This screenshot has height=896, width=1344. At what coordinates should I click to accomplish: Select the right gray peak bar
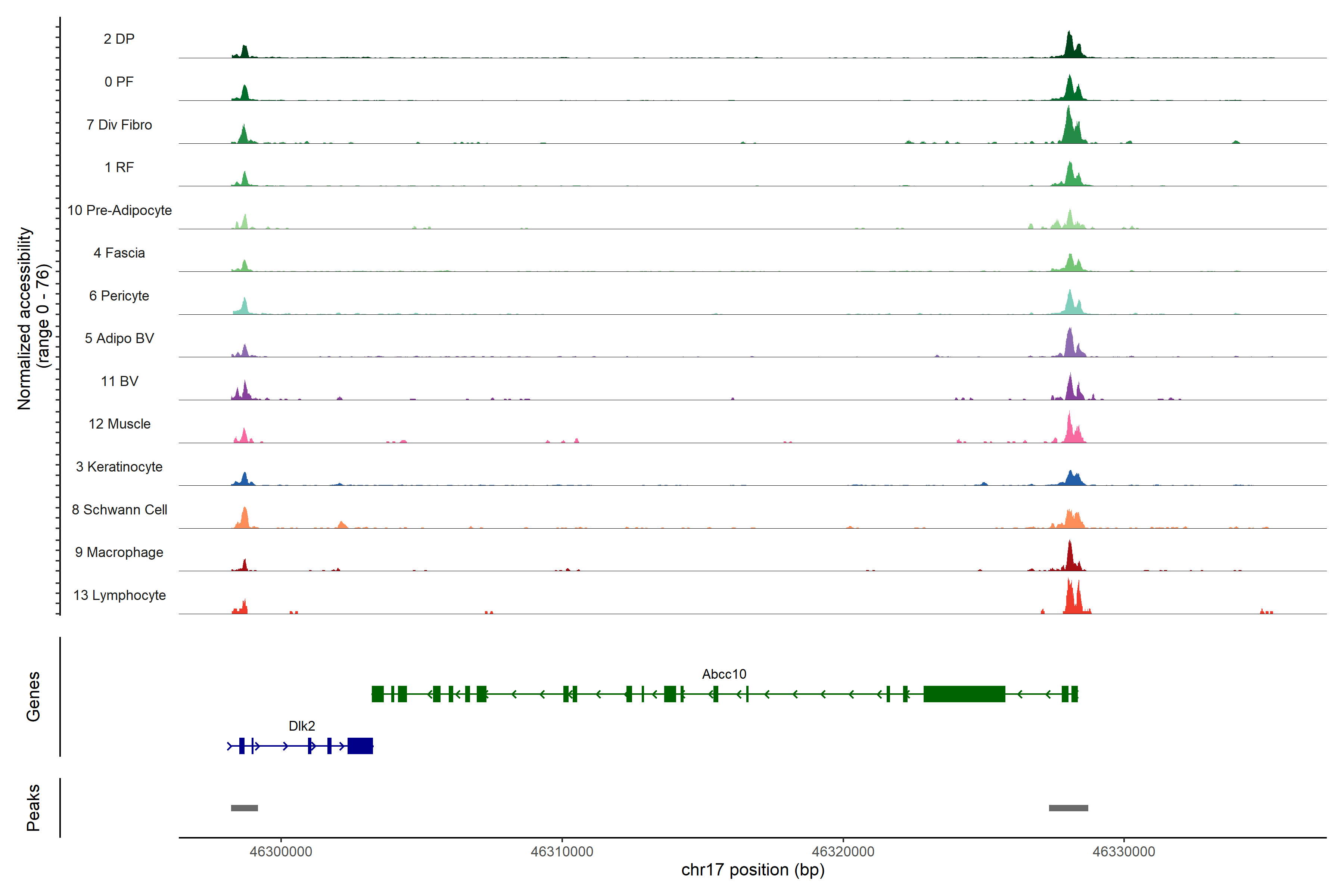(1068, 808)
